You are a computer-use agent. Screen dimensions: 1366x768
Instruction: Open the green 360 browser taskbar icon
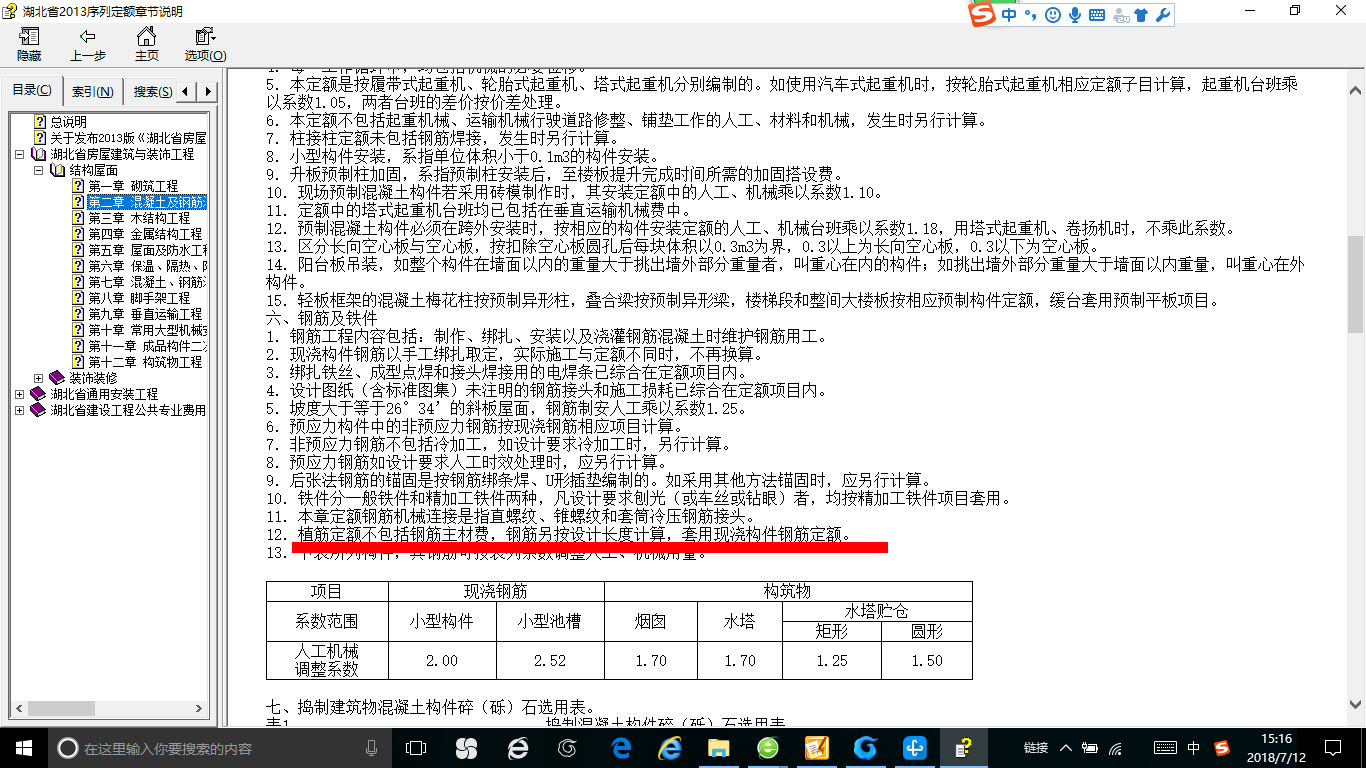768,748
